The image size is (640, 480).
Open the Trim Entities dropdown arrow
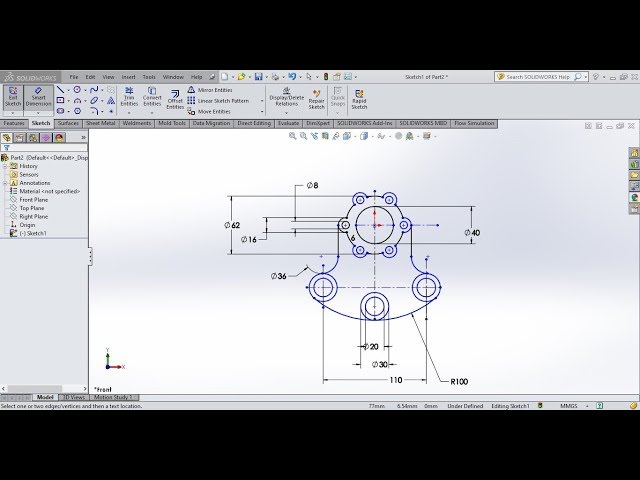(x=129, y=113)
